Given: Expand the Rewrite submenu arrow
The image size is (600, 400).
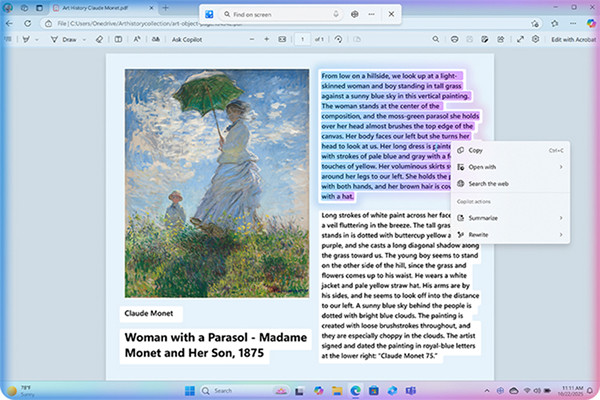Looking at the screenshot, I should point(561,235).
